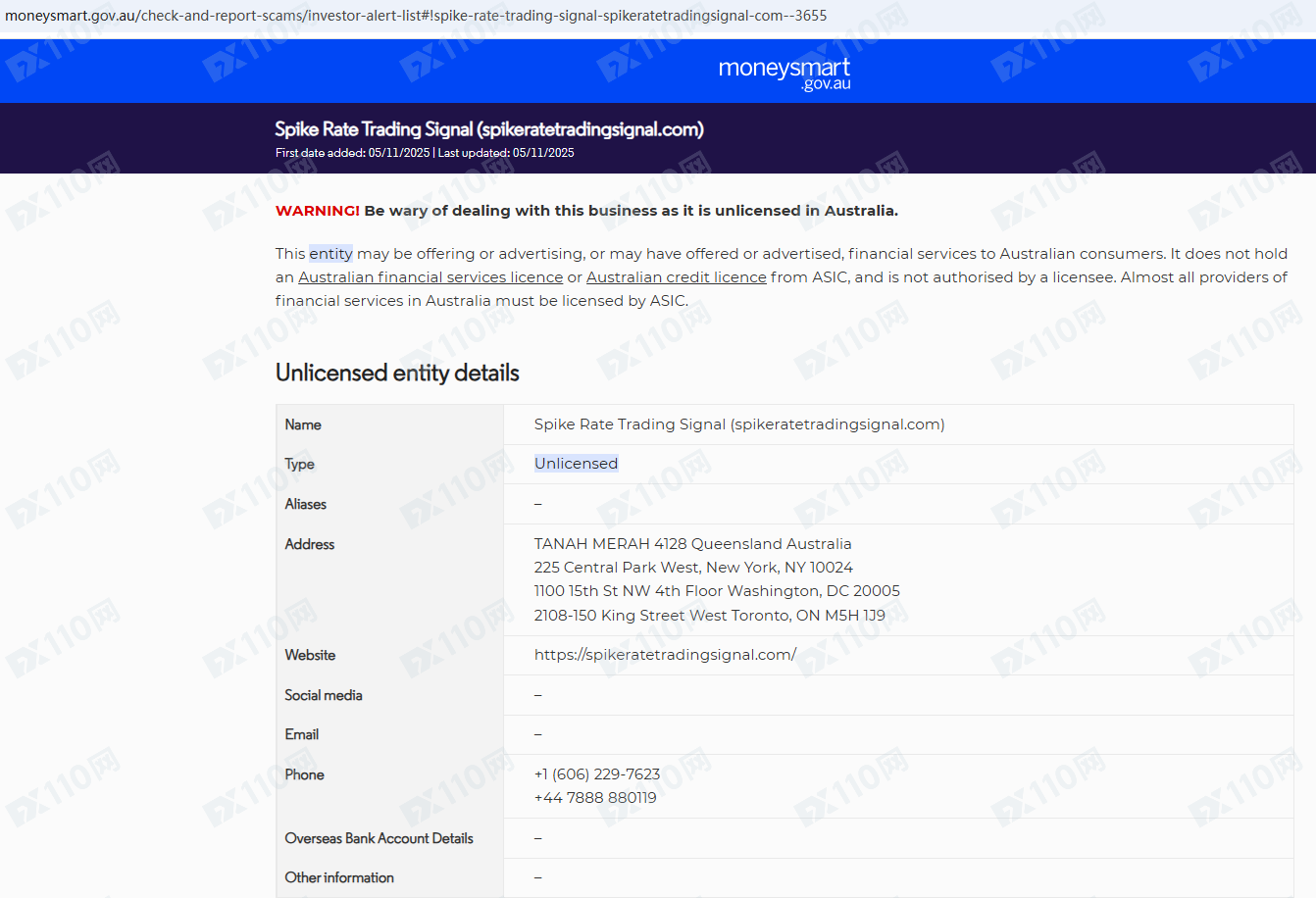The image size is (1316, 898).
Task: Click the Unlicensed entity details heading
Action: (397, 373)
